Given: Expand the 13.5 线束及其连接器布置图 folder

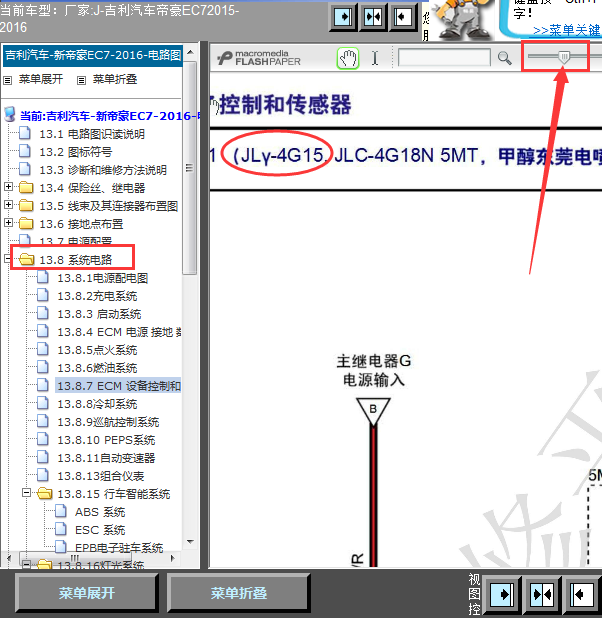Looking at the screenshot, I should [x=8, y=205].
